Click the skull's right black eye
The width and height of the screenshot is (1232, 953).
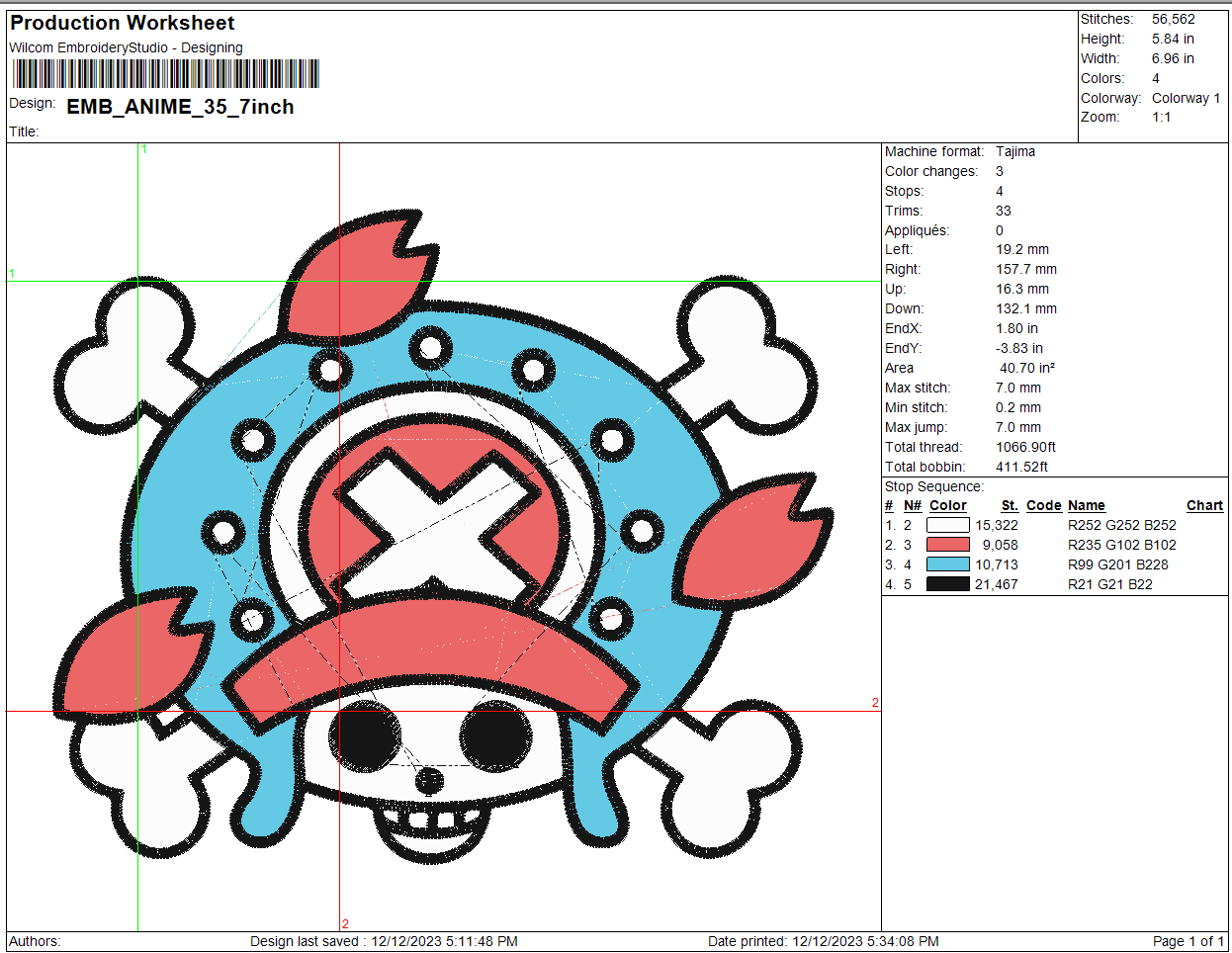click(x=496, y=736)
